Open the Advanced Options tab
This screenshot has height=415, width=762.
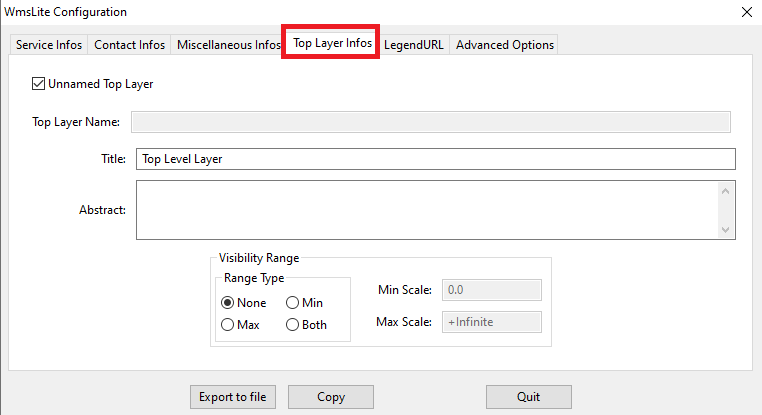click(x=504, y=45)
